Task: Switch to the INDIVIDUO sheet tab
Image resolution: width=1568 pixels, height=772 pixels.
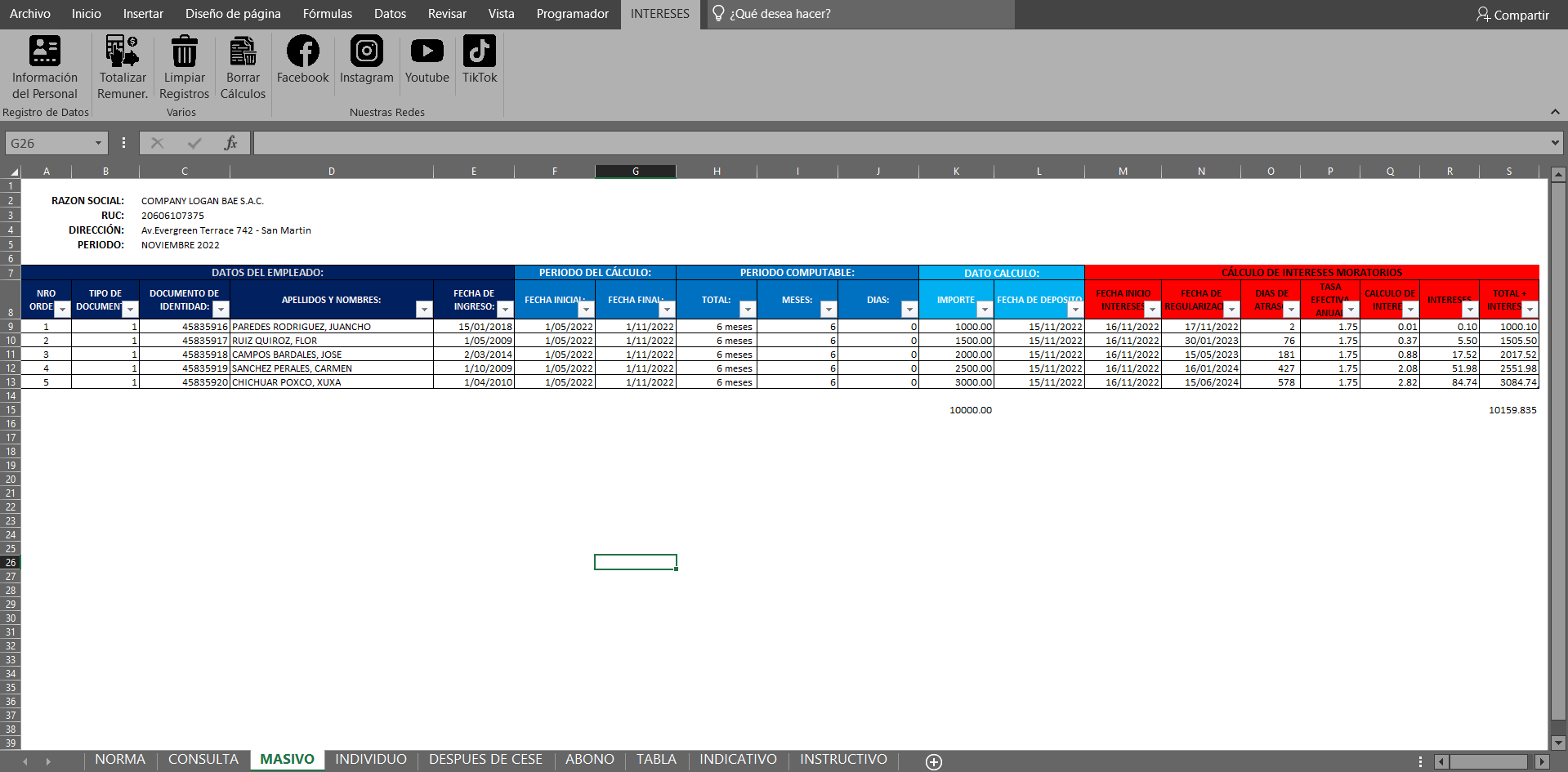Action: [x=370, y=760]
